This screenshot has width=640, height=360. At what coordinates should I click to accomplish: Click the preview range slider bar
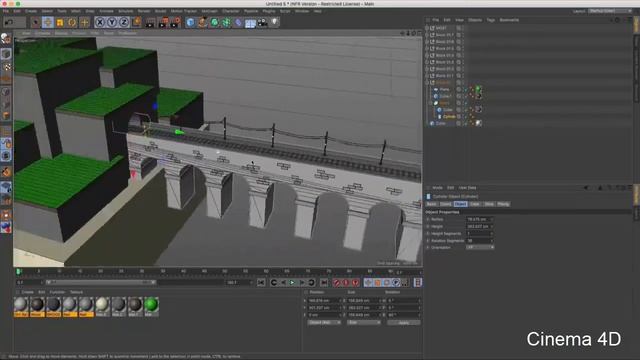click(x=100, y=282)
